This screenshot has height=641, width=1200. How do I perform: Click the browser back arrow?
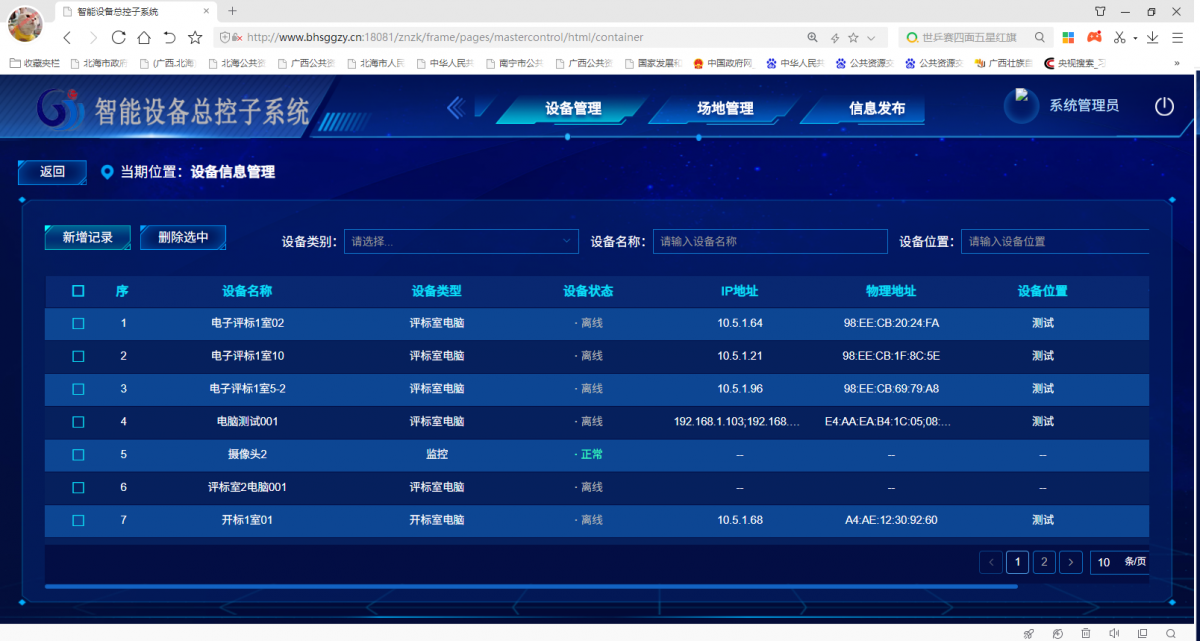point(67,37)
